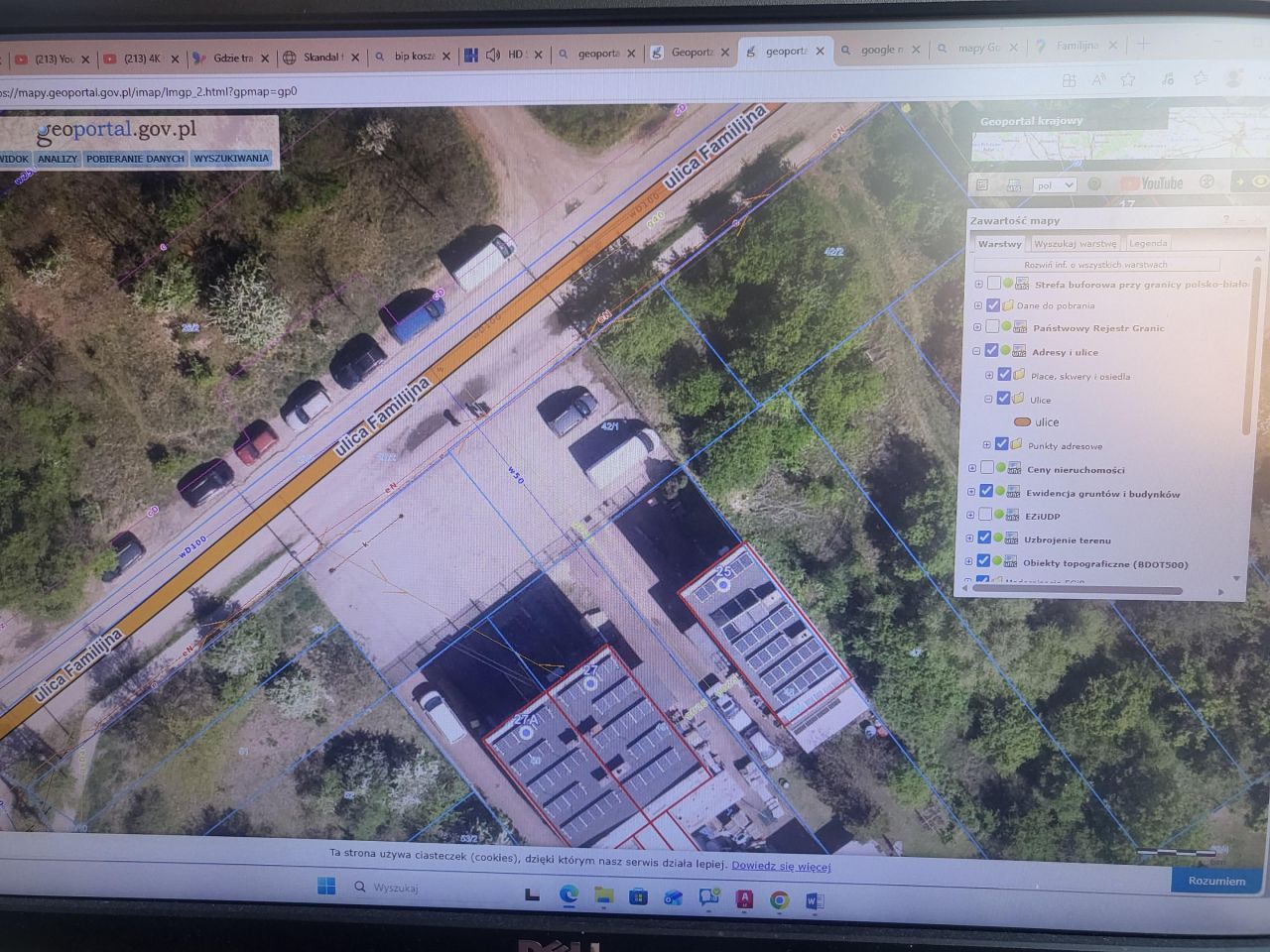Click the WMS services icon in the map toolbar
This screenshot has height=952, width=1270.
pos(1013,184)
